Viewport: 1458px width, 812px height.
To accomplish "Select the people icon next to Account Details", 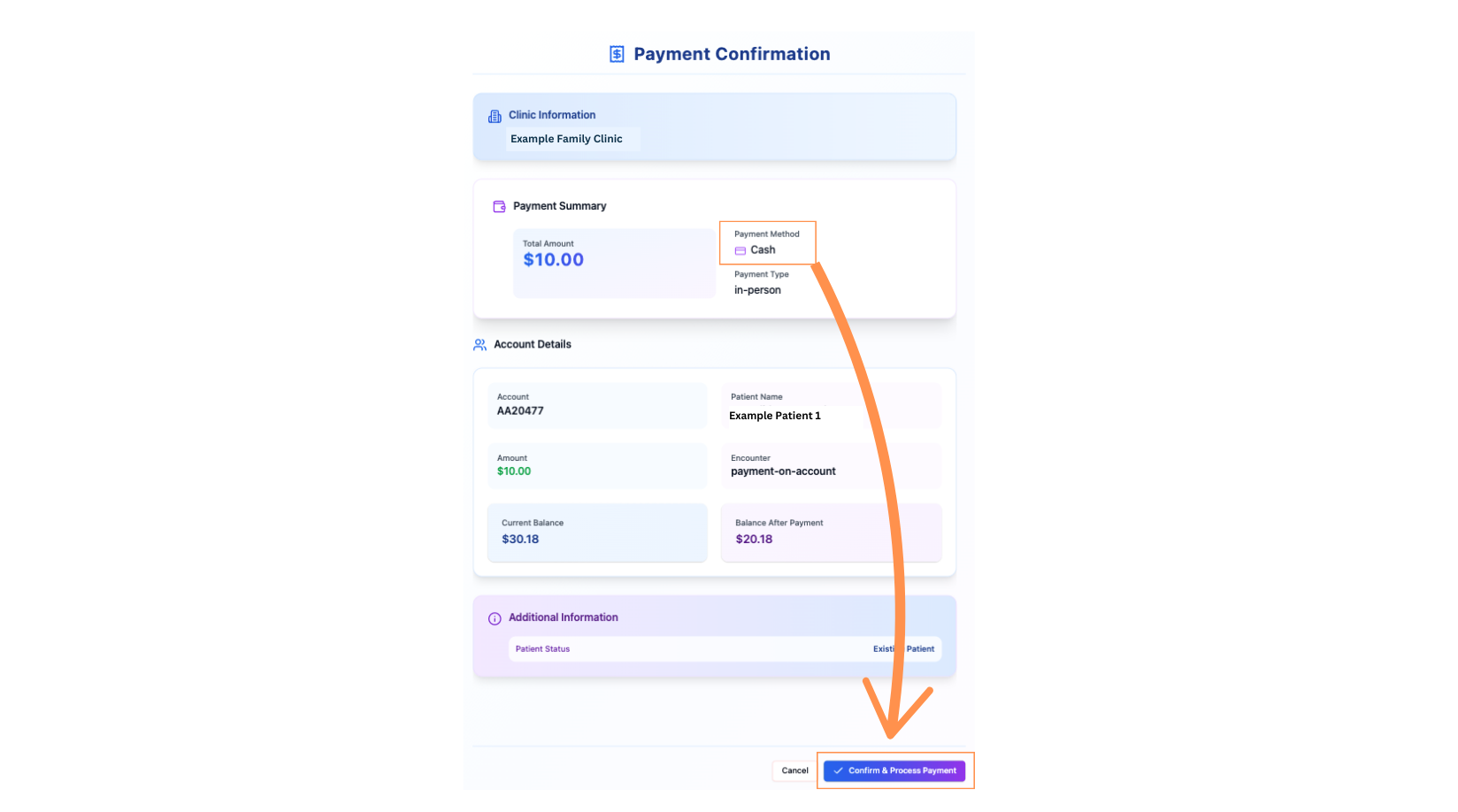I will 480,344.
